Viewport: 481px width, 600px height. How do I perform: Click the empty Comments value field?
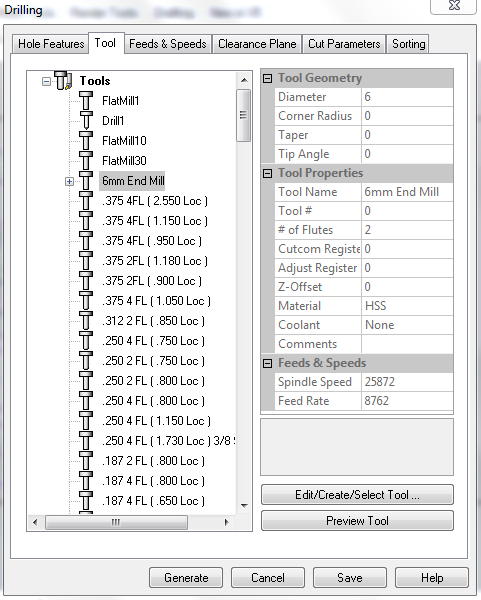click(x=407, y=344)
